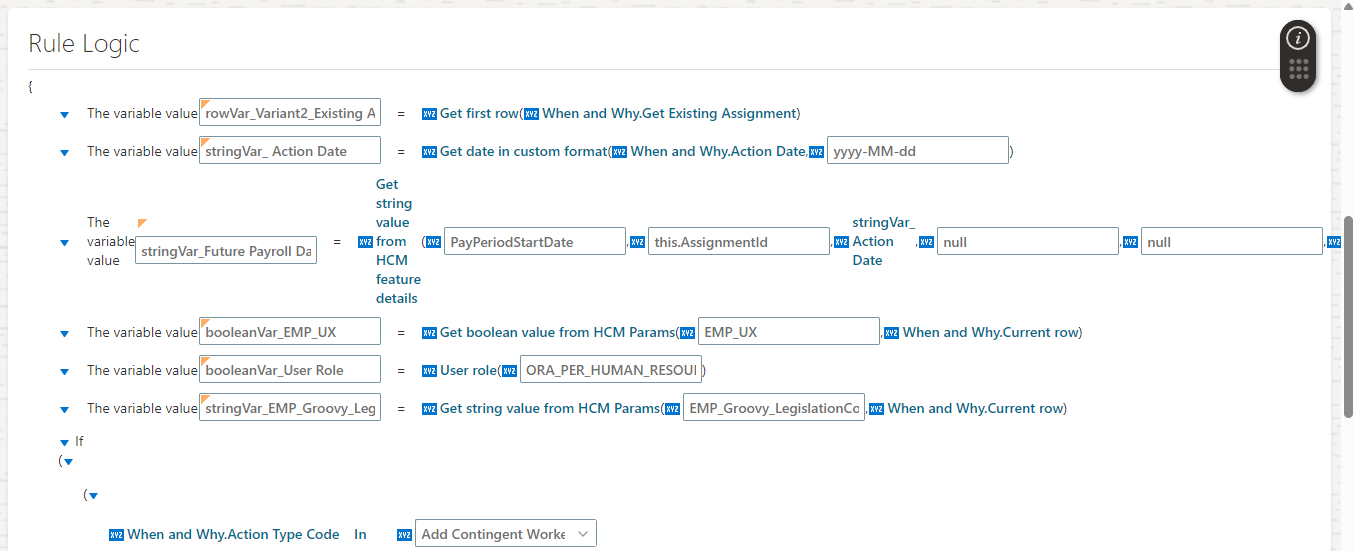This screenshot has width=1354, height=551.
Task: Click the xyz icon before the stringVar_ Action Date parameter
Action: click(841, 242)
